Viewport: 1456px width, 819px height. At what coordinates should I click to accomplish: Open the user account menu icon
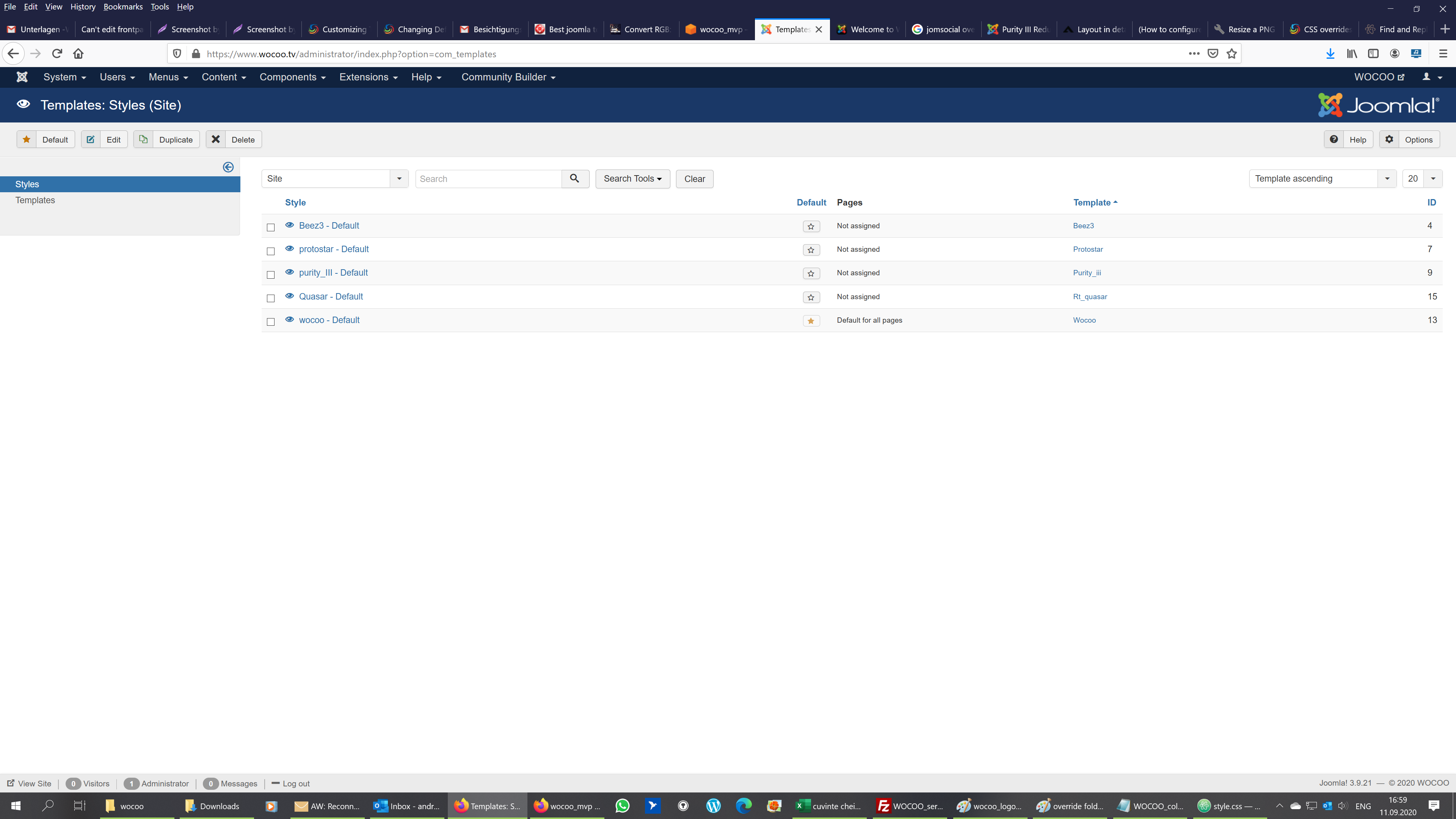(x=1432, y=77)
